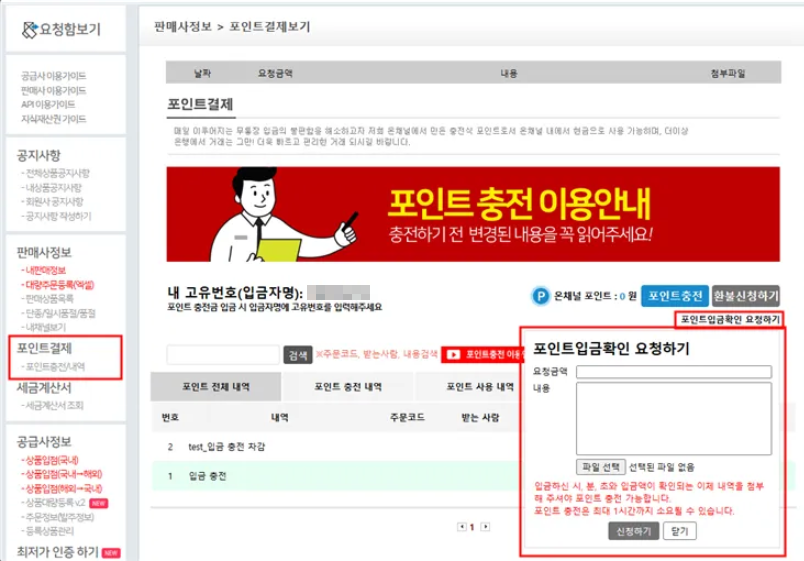Click the NEW badge beside 최저가 인증 하기
The width and height of the screenshot is (804, 561).
tap(111, 553)
